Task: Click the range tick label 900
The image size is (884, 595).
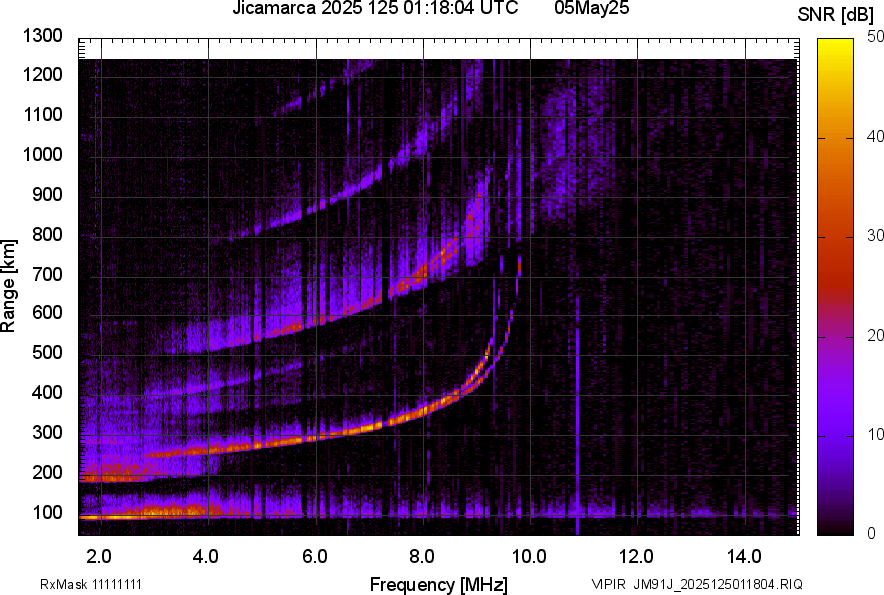Action: (x=47, y=194)
